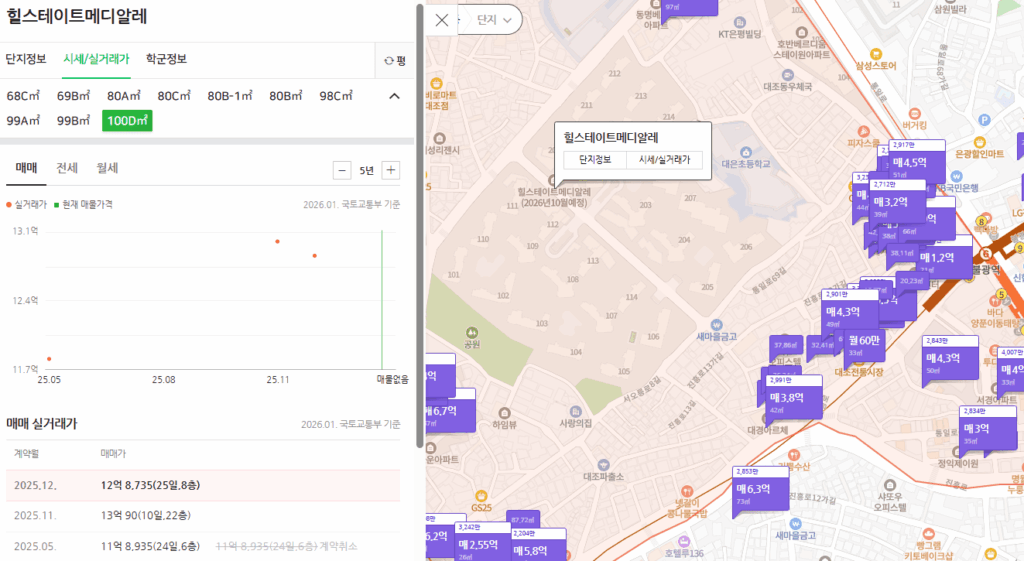Click the KT은평빌딩 map icon
Screen dimensions: 1024x561
[739, 23]
